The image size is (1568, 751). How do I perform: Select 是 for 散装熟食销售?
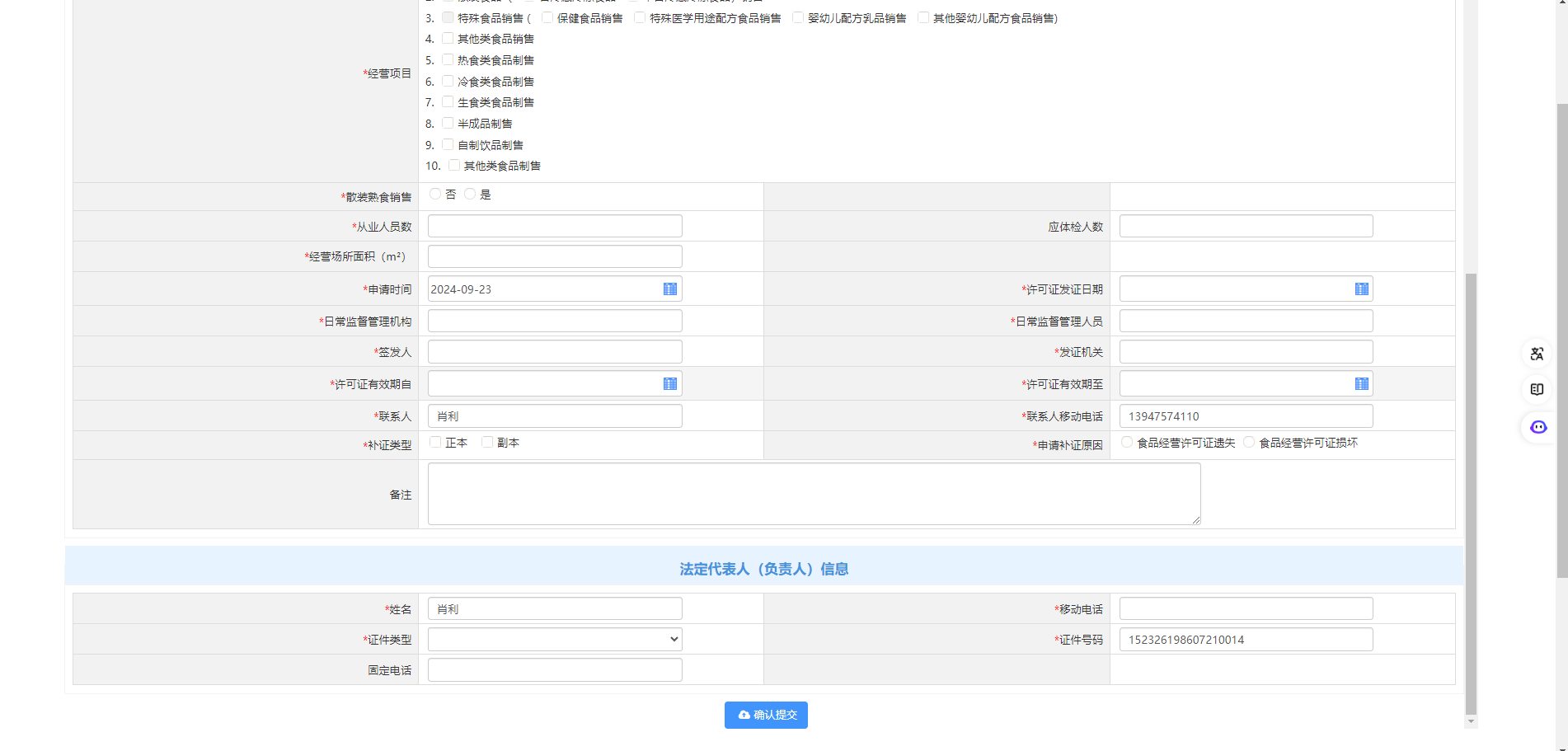(470, 195)
